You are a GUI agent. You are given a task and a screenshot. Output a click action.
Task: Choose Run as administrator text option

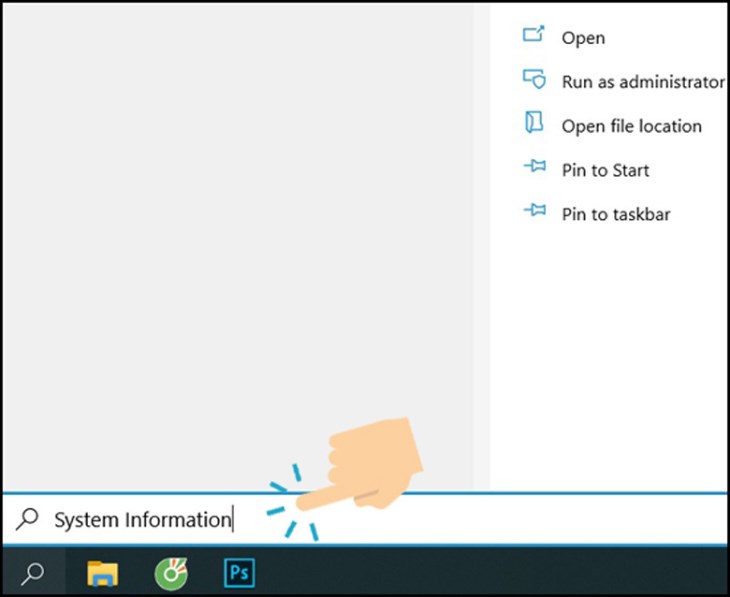pyautogui.click(x=643, y=82)
